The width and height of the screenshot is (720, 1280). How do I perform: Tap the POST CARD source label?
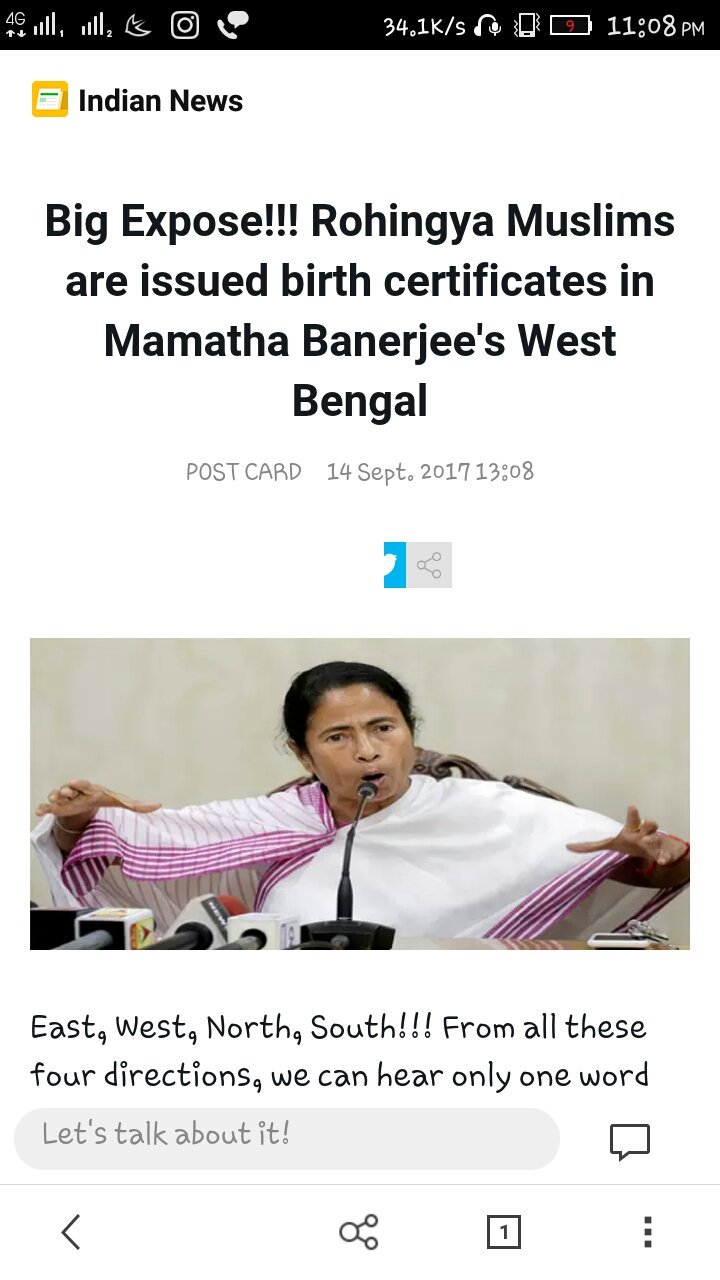pyautogui.click(x=243, y=472)
